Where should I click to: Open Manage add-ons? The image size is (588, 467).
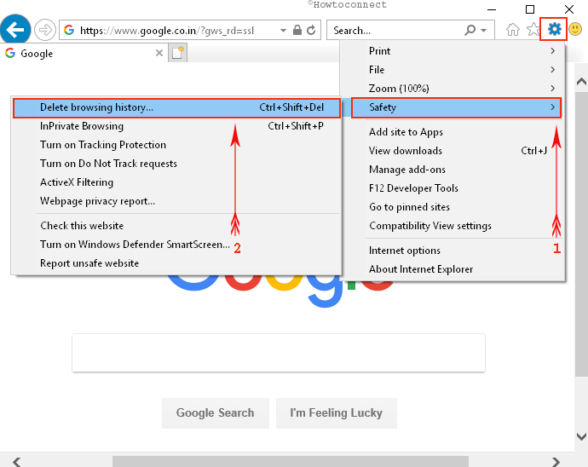[452, 170]
